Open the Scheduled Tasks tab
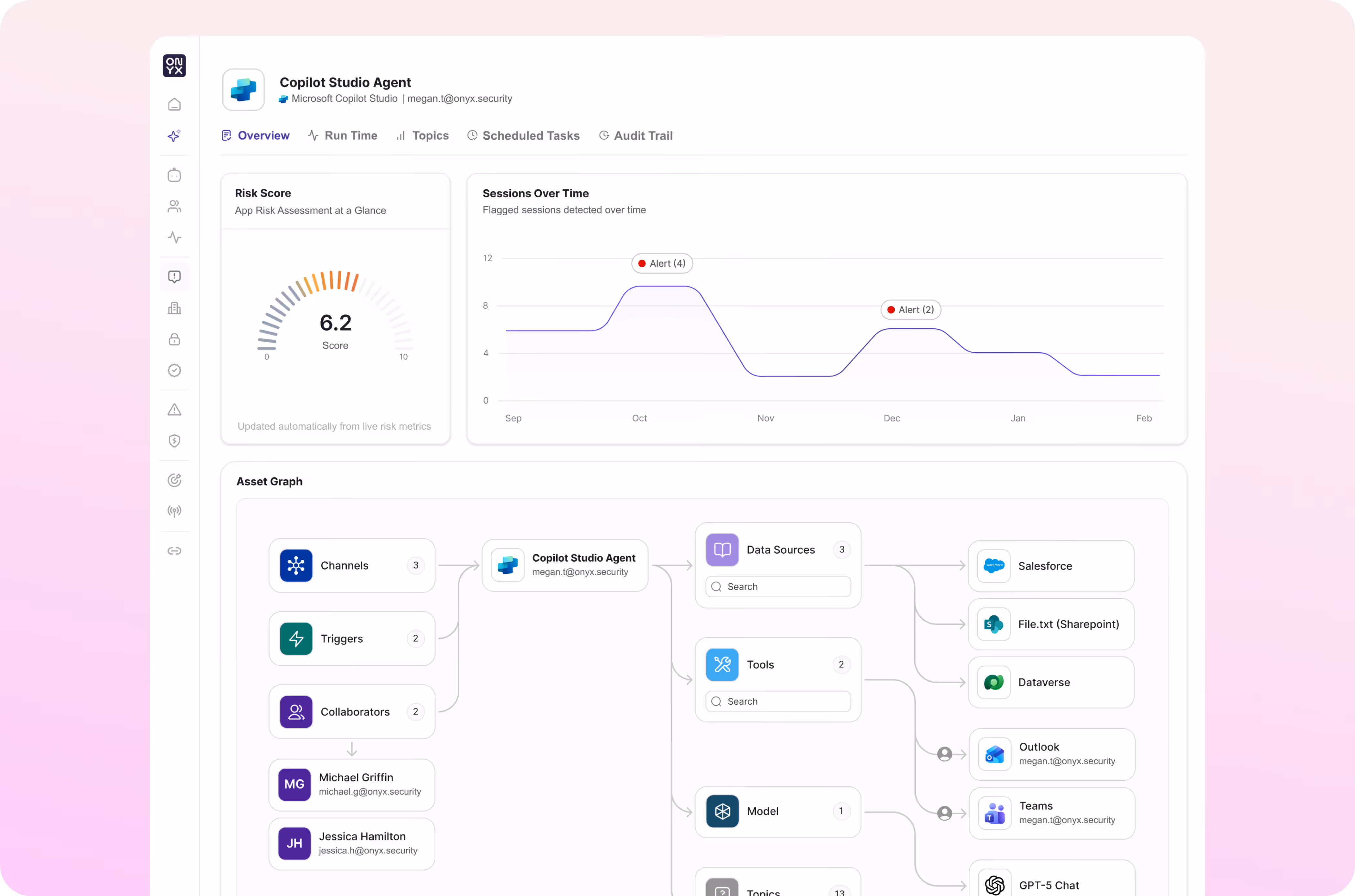Image resolution: width=1355 pixels, height=896 pixels. coord(524,135)
